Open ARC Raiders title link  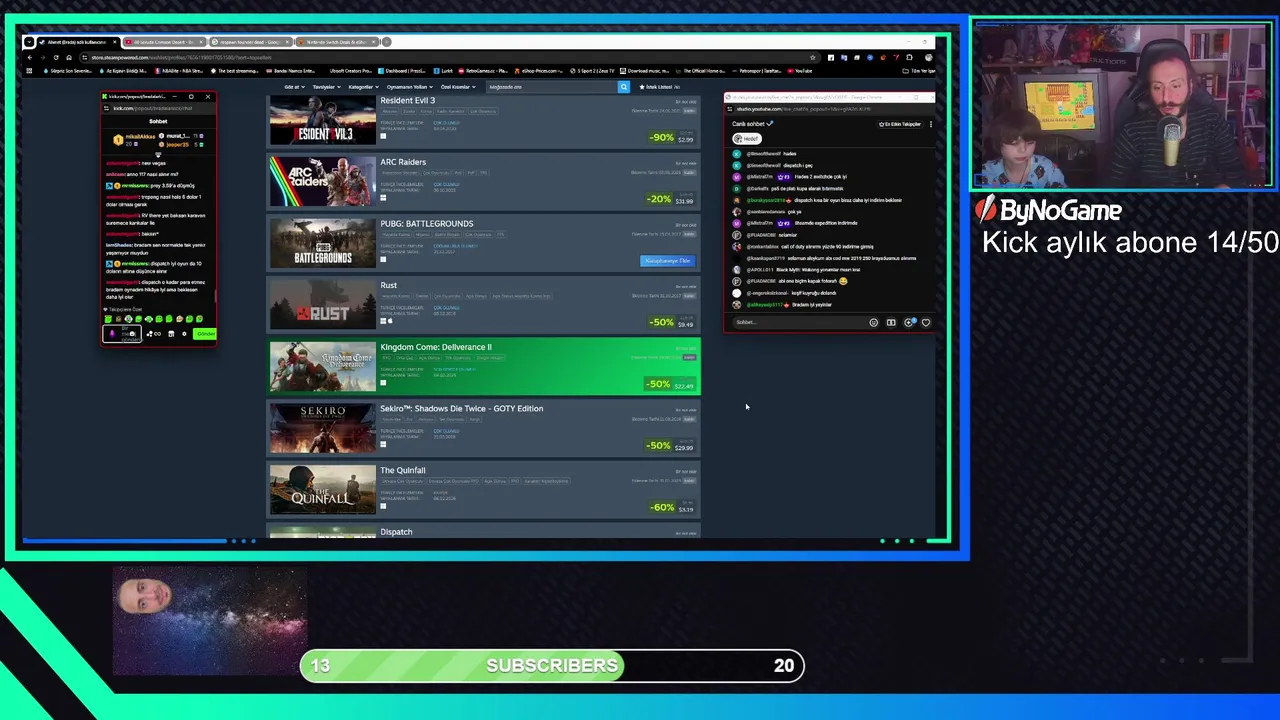[403, 162]
